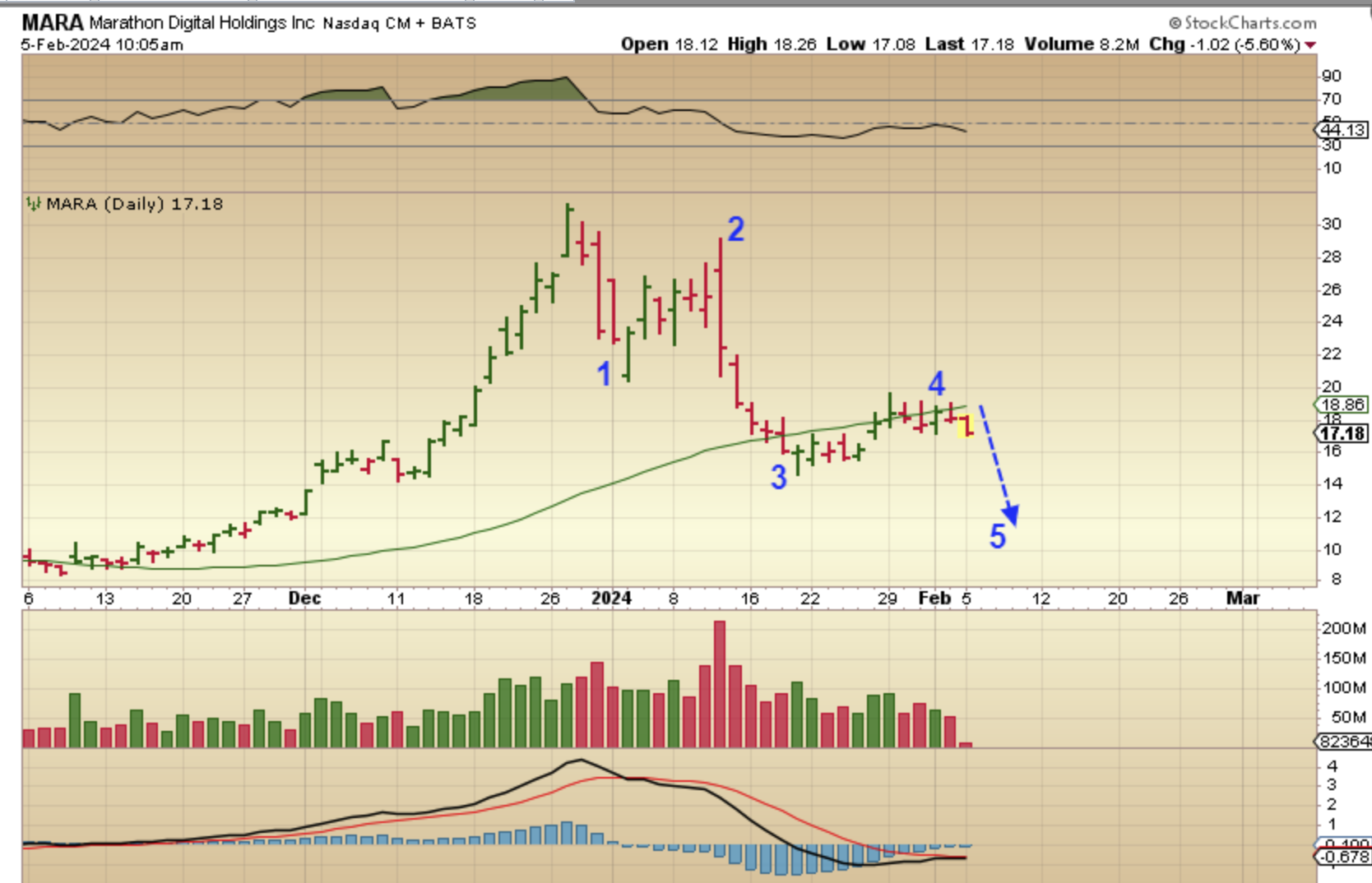1372x883 pixels.
Task: Click the 5-Feb-2024 10:05am timestamp
Action: coord(102,44)
